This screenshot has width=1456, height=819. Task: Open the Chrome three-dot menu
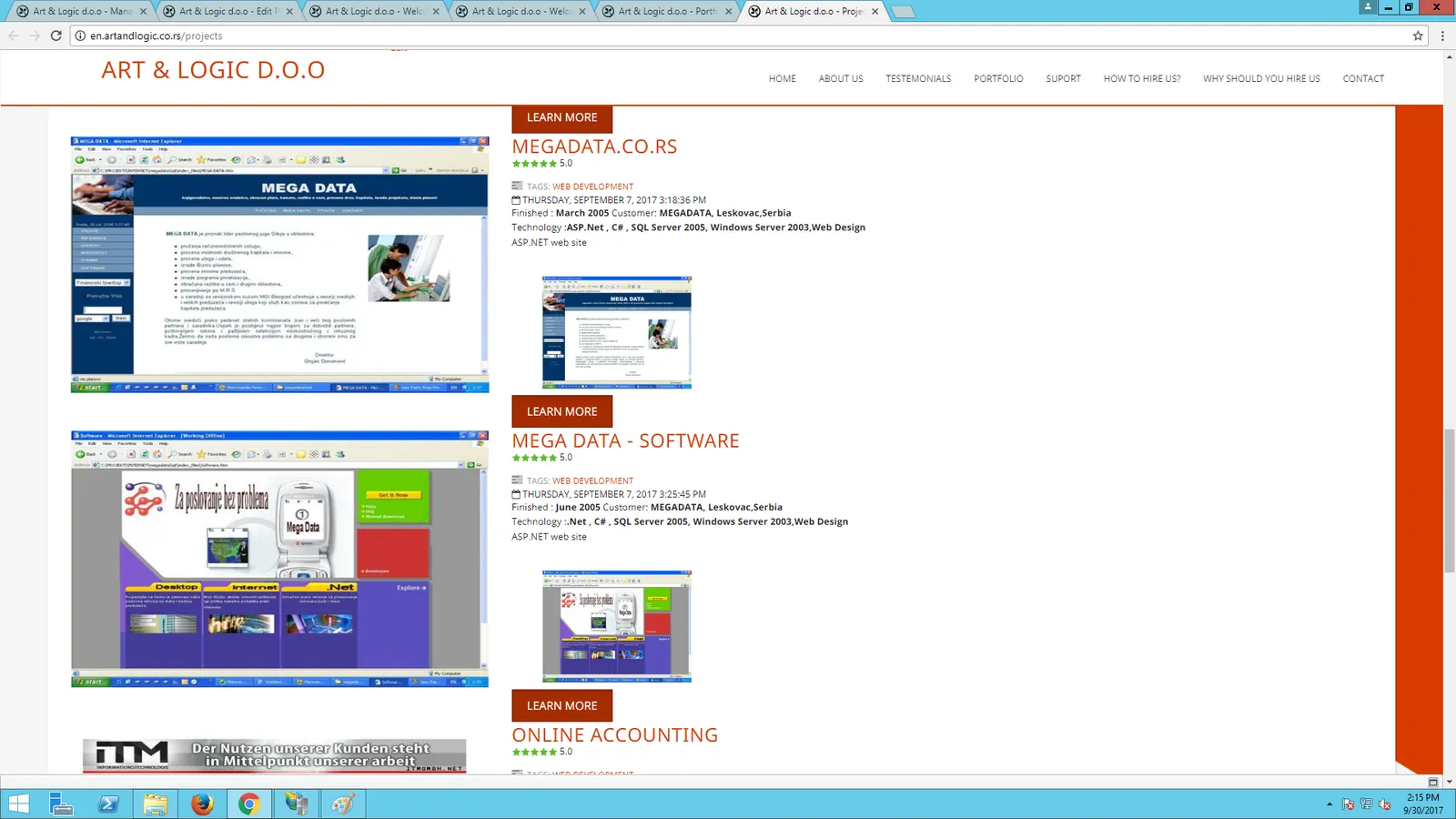tap(1442, 35)
